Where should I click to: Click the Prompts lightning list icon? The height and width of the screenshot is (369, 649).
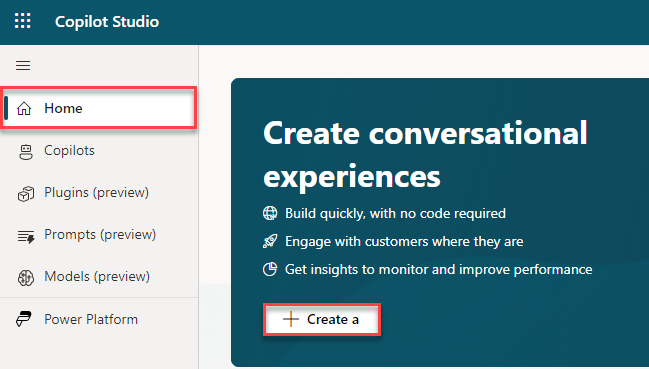tap(26, 236)
